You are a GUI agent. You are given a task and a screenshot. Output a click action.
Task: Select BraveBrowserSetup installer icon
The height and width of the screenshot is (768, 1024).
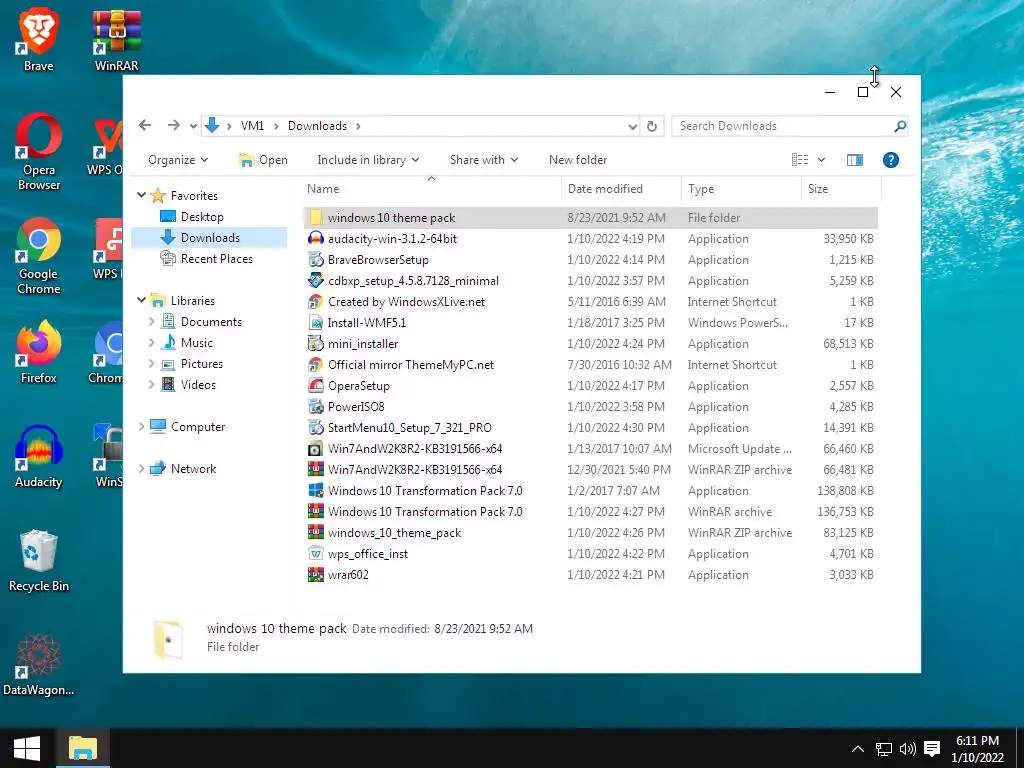315,259
